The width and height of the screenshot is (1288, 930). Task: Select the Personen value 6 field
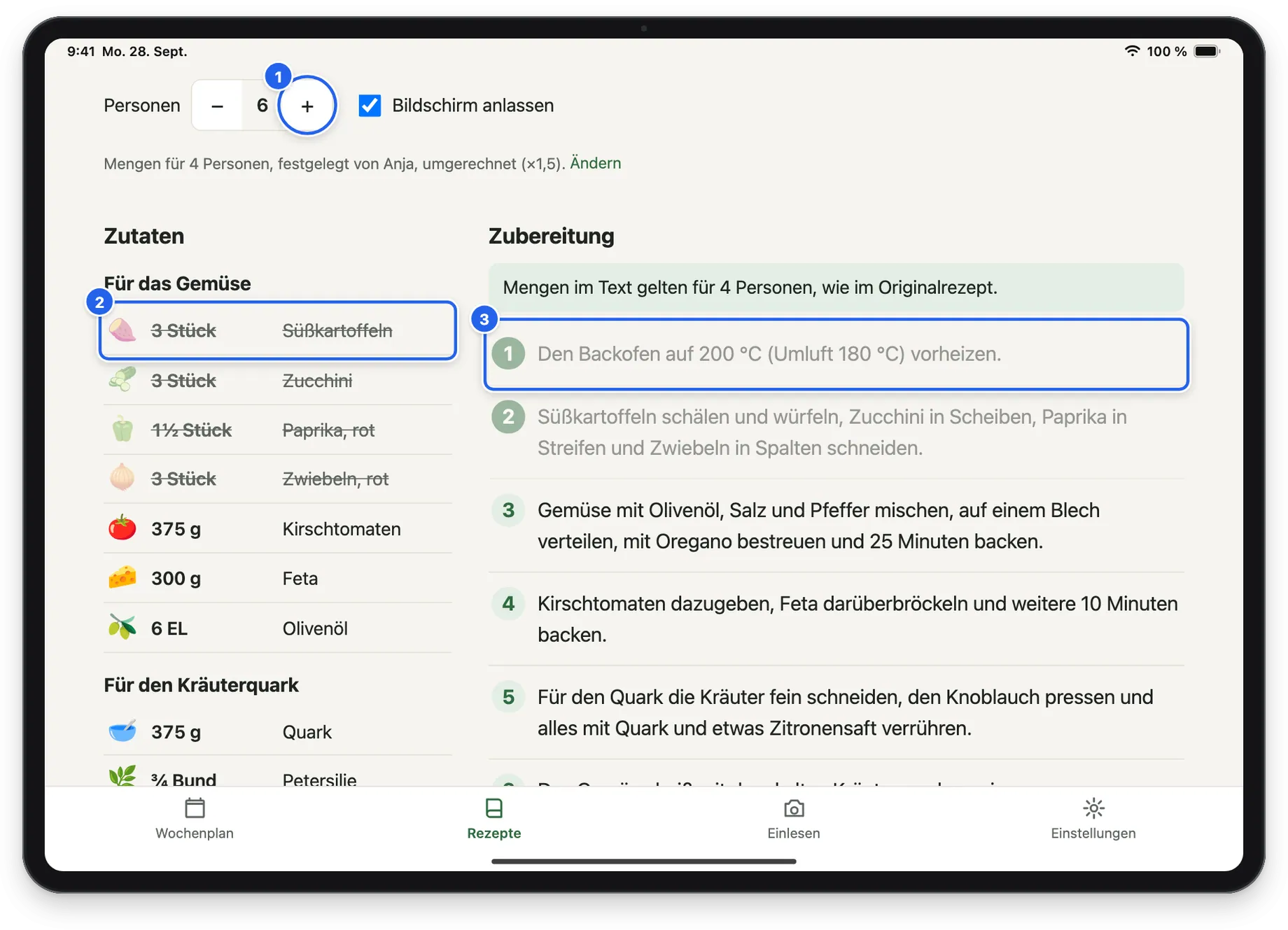point(262,106)
